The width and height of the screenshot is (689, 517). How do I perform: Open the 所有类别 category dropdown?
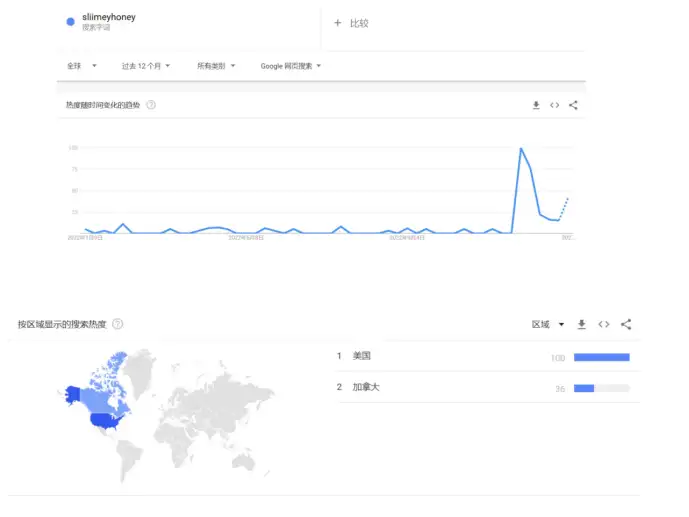[x=216, y=66]
